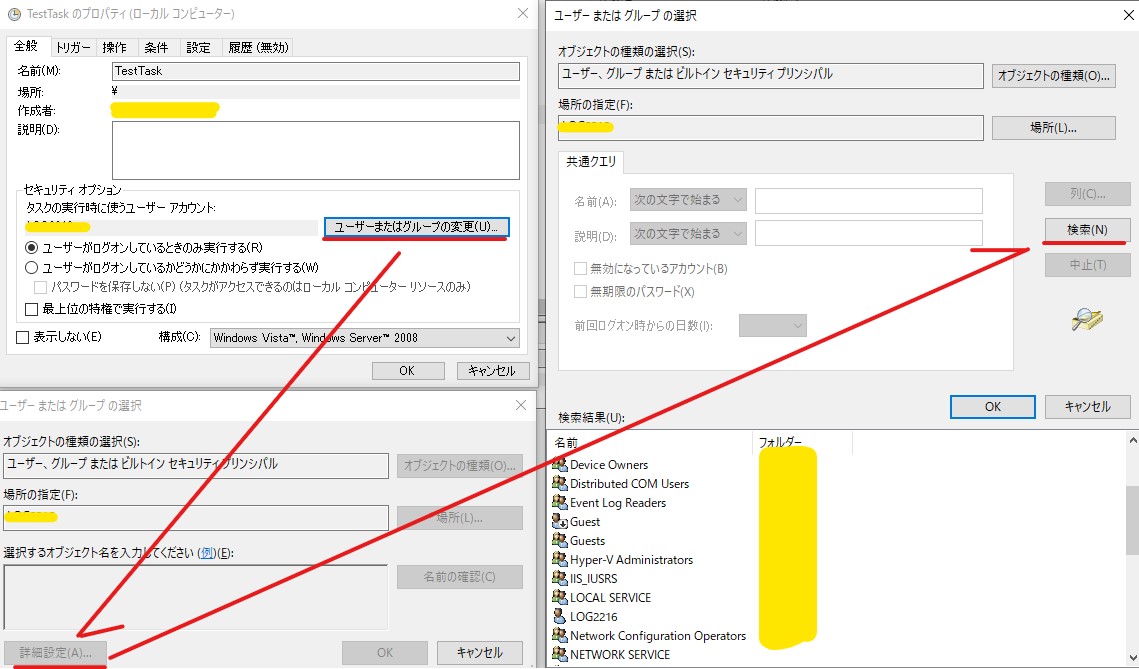Toggle 無効になっているアカウント checkbox
This screenshot has height=669, width=1139.
[x=580, y=268]
